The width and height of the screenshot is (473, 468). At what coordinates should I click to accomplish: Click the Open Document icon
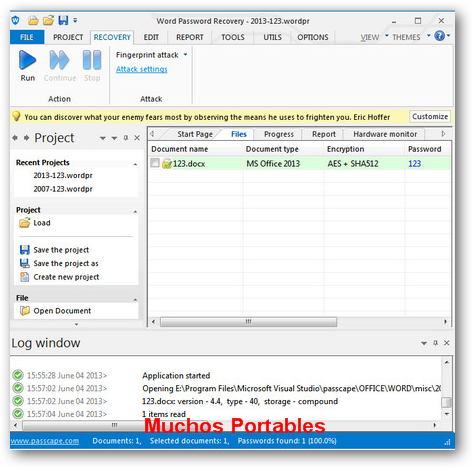pyautogui.click(x=25, y=311)
